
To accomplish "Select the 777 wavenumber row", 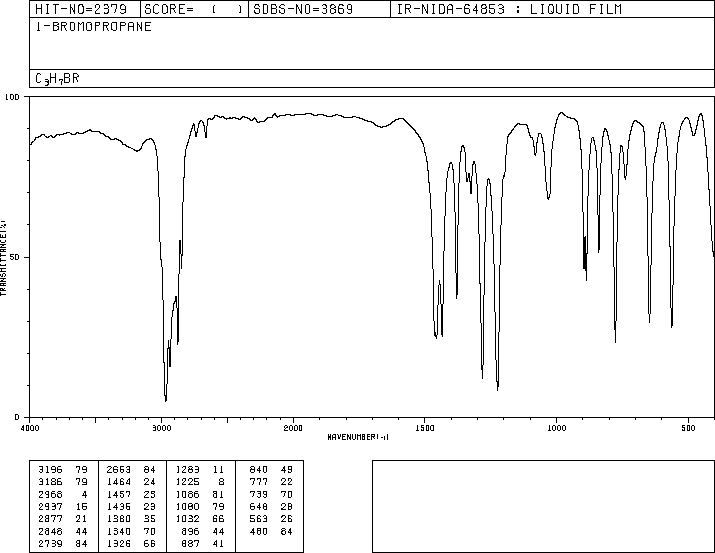I will pos(271,482).
